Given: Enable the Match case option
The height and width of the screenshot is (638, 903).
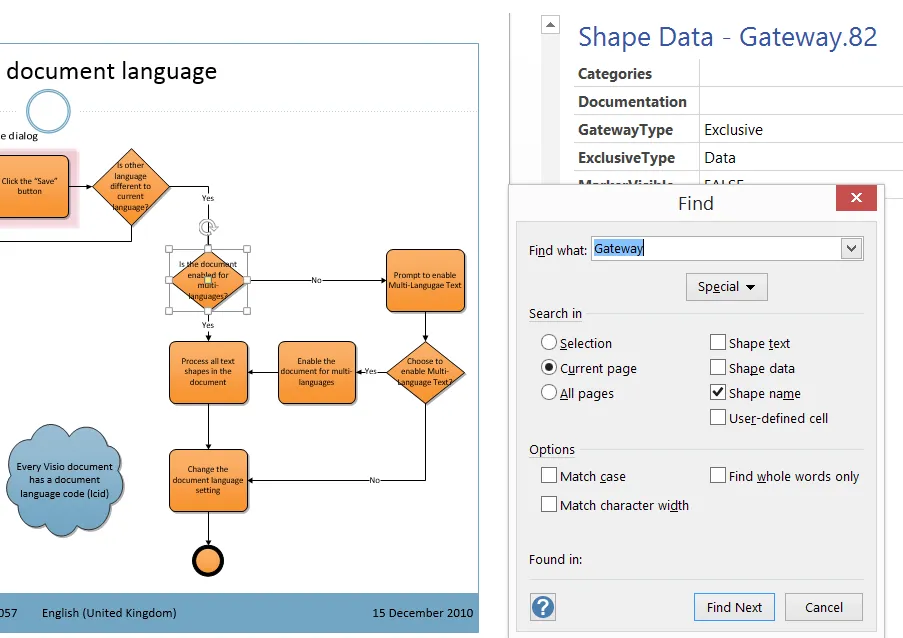Looking at the screenshot, I should click(x=549, y=475).
